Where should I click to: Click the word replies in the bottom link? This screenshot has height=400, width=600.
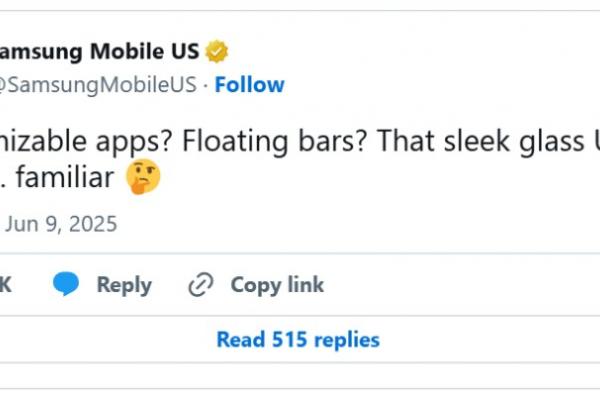(347, 340)
